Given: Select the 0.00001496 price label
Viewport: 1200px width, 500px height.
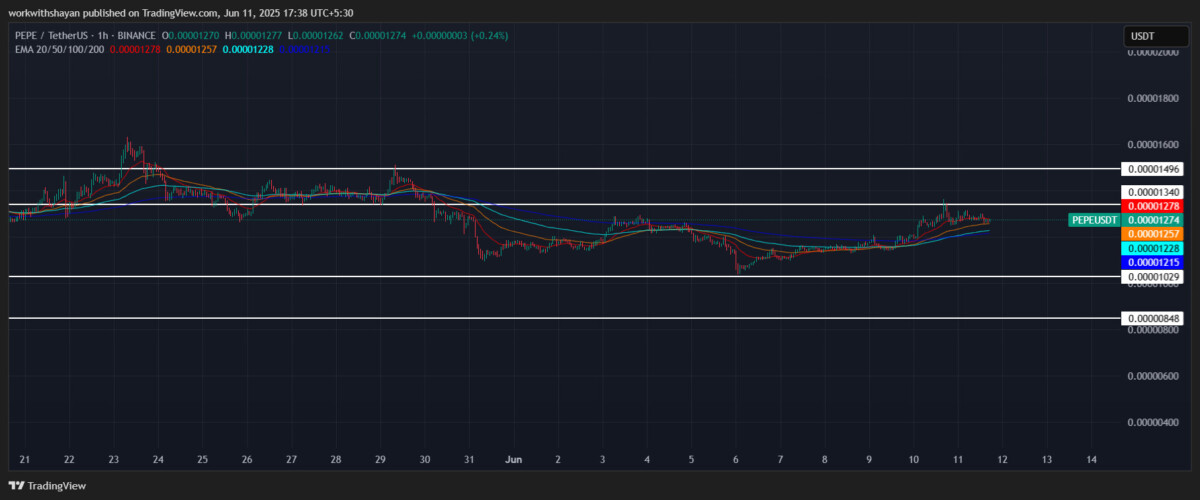Looking at the screenshot, I should tap(1153, 169).
